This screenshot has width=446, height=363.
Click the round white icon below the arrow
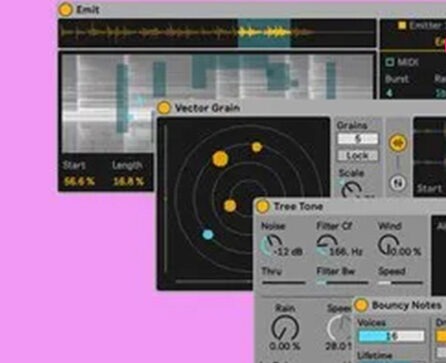[398, 183]
